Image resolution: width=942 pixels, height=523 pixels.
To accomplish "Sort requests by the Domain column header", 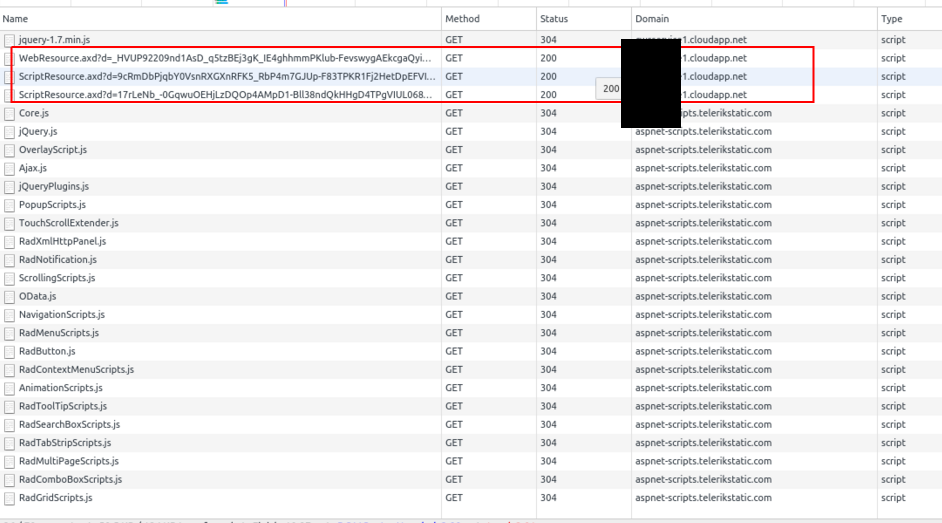I will (754, 19).
